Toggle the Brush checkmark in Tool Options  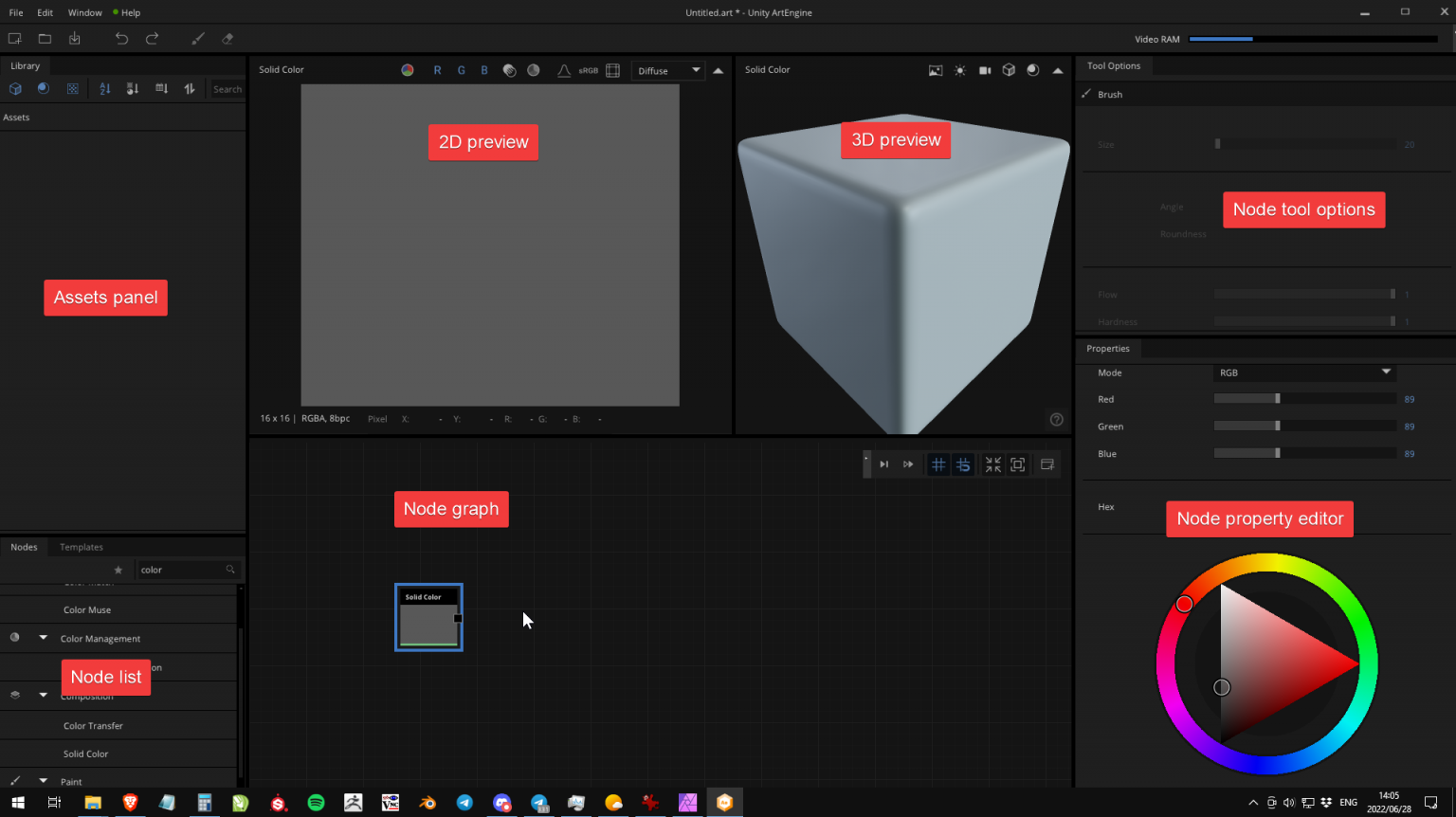pyautogui.click(x=1085, y=94)
